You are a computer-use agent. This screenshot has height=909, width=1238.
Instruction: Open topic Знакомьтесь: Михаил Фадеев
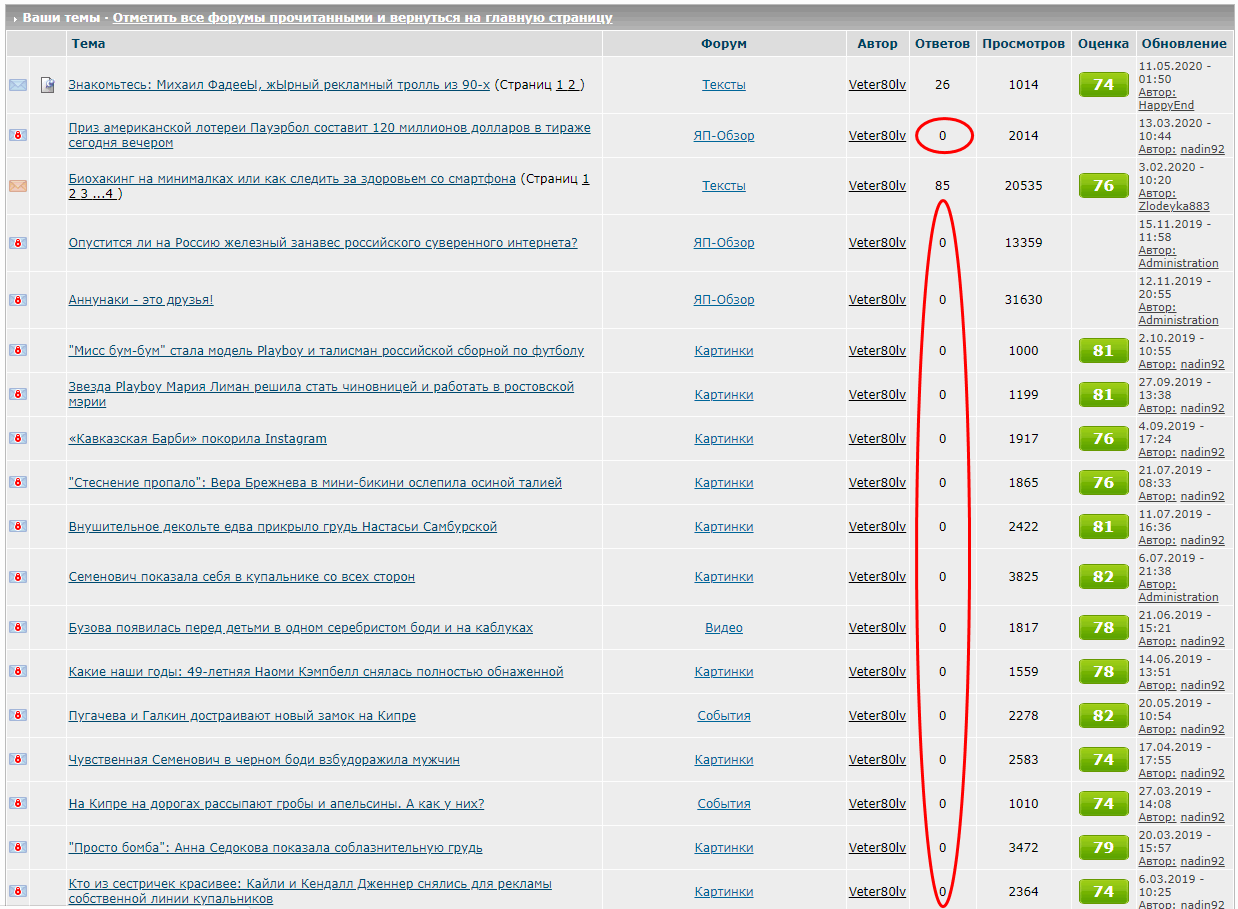pyautogui.click(x=279, y=85)
